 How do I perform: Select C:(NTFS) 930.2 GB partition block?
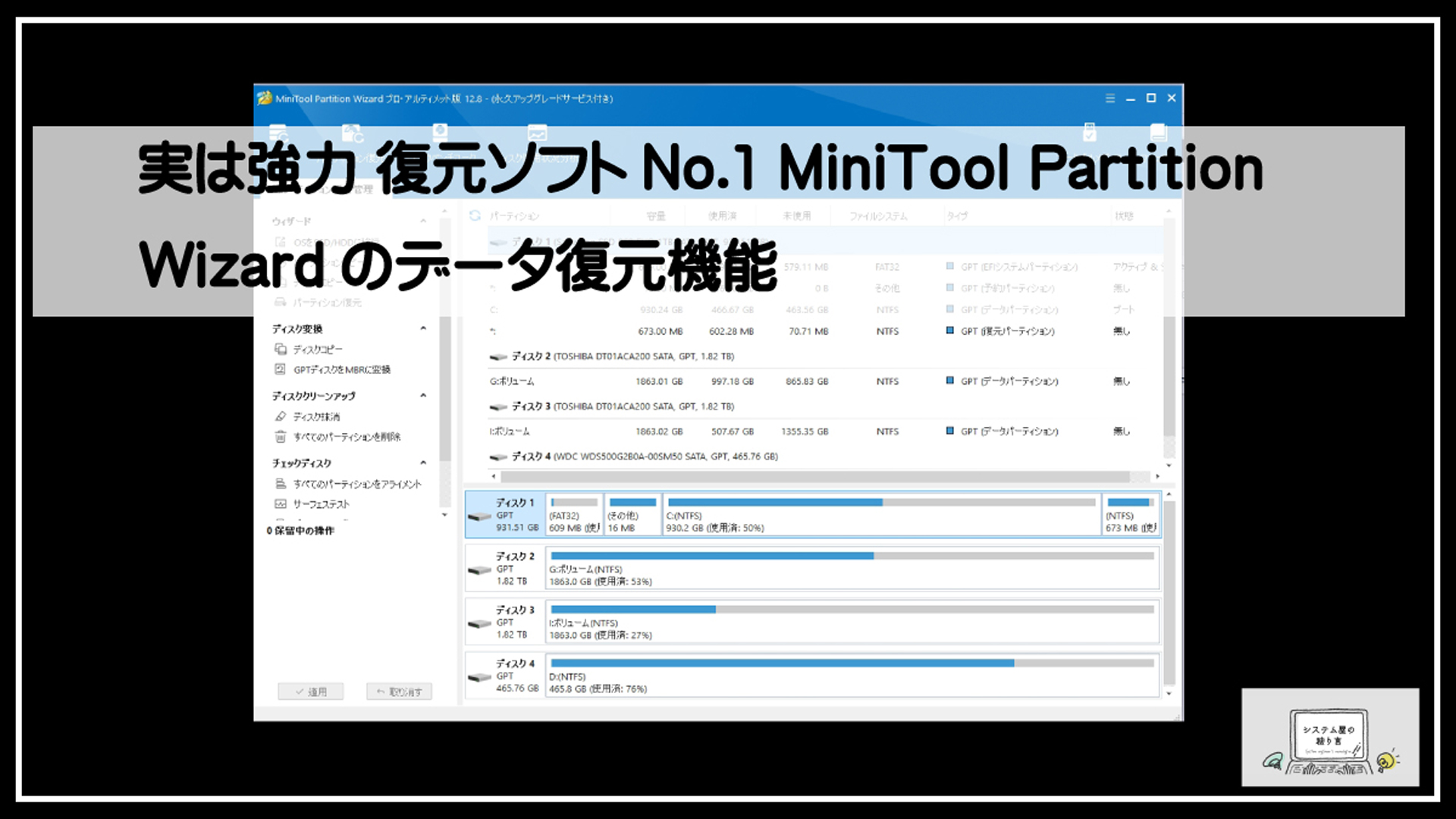[881, 515]
